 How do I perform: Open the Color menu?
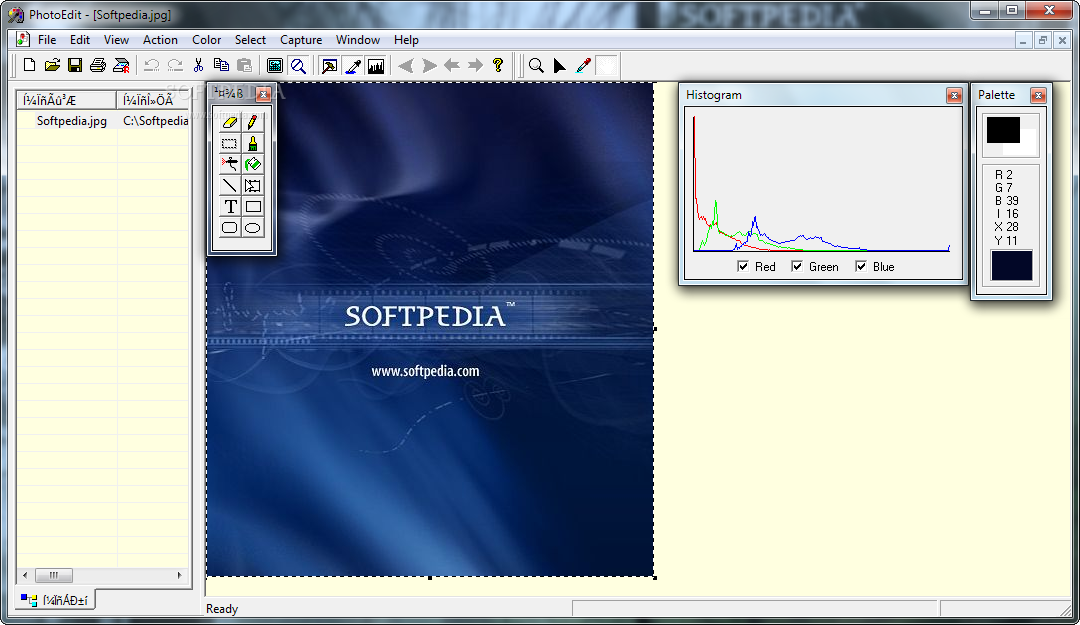pos(207,40)
